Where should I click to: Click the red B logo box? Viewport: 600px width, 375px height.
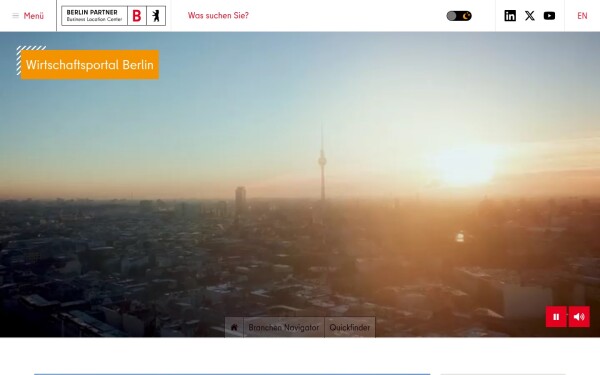click(137, 16)
